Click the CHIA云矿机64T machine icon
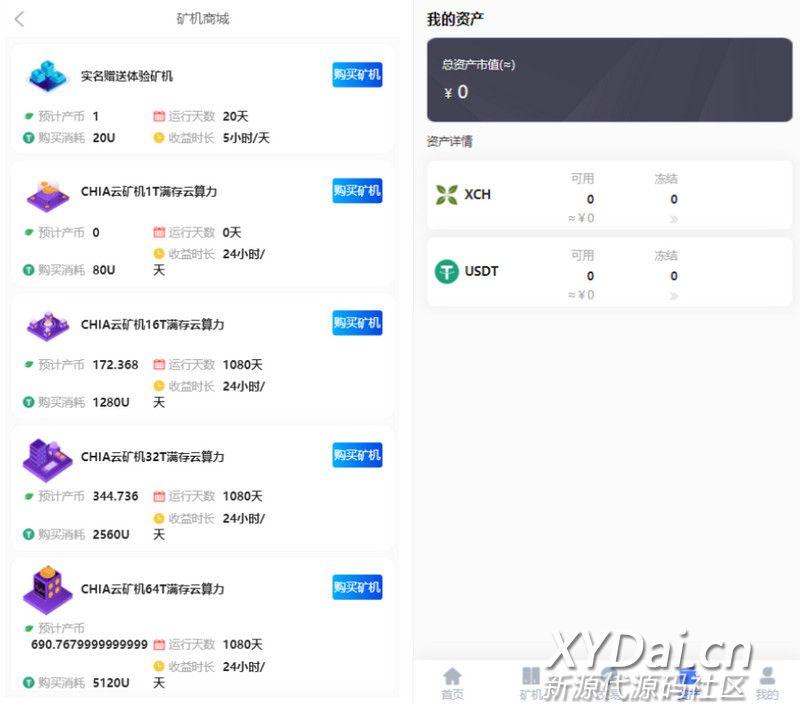The width and height of the screenshot is (800, 707). click(46, 589)
